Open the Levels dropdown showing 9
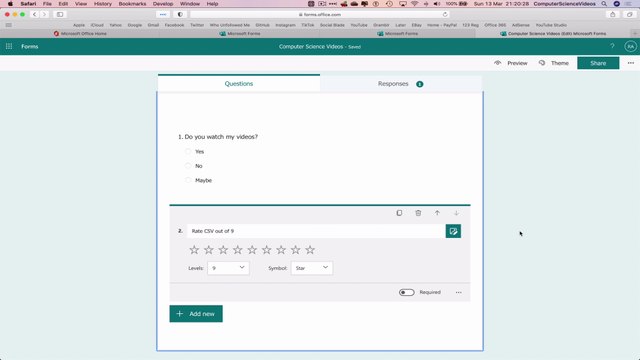The image size is (640, 360). 228,268
